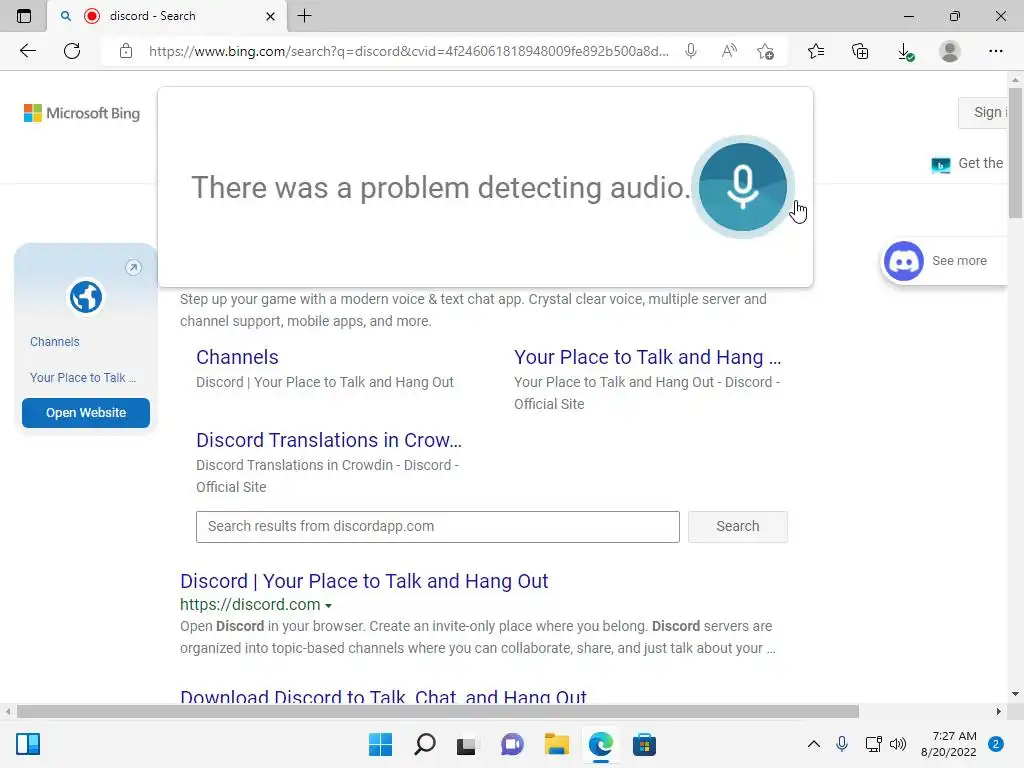Open Widgets panel on taskbar
The image size is (1024, 768).
(x=28, y=744)
